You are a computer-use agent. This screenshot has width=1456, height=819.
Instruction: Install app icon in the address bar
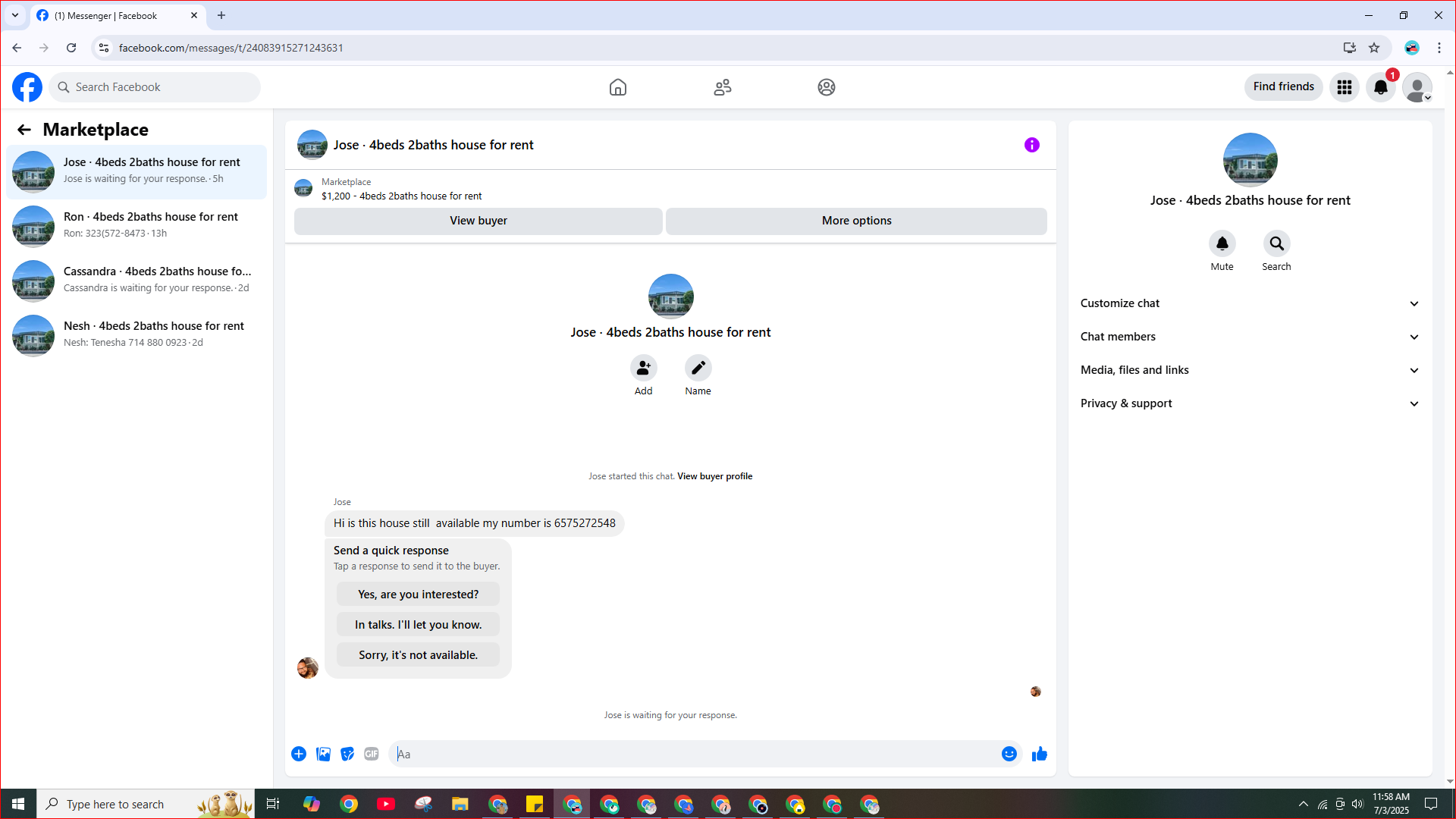[1350, 48]
